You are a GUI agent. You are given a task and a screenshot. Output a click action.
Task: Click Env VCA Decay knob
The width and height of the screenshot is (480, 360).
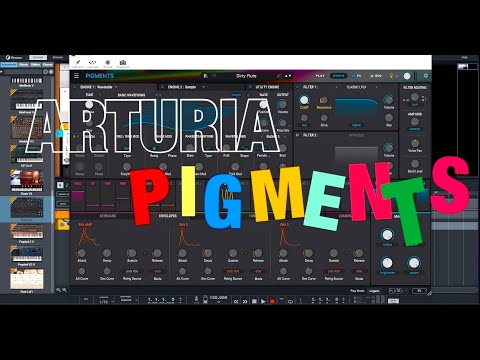click(x=107, y=253)
